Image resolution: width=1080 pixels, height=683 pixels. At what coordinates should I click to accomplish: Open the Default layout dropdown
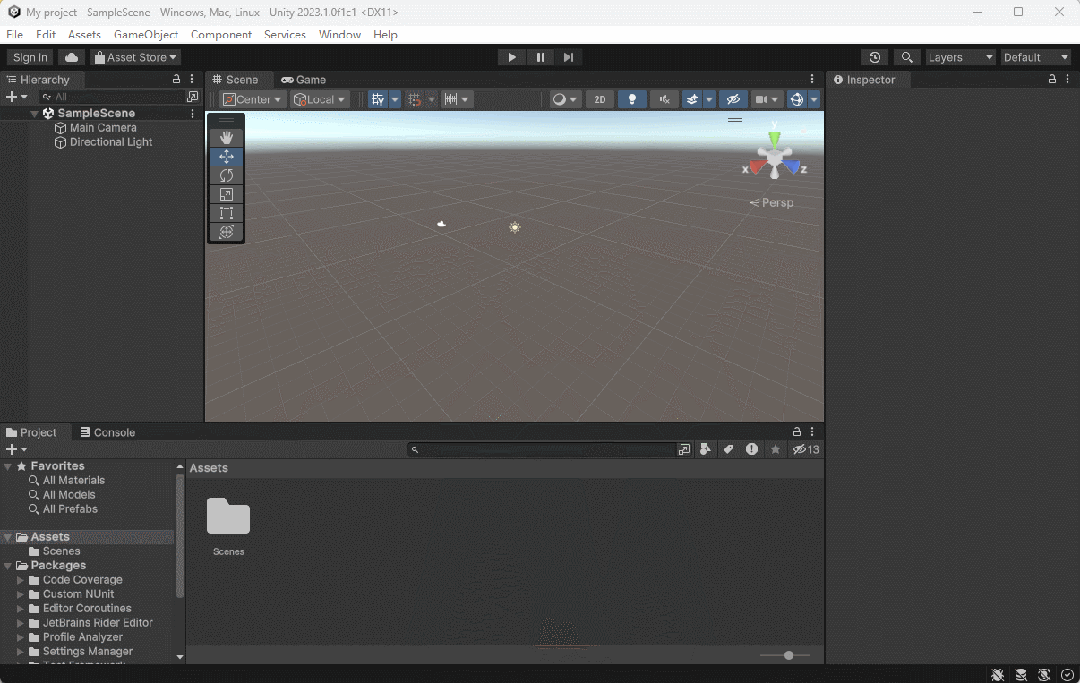click(1036, 57)
